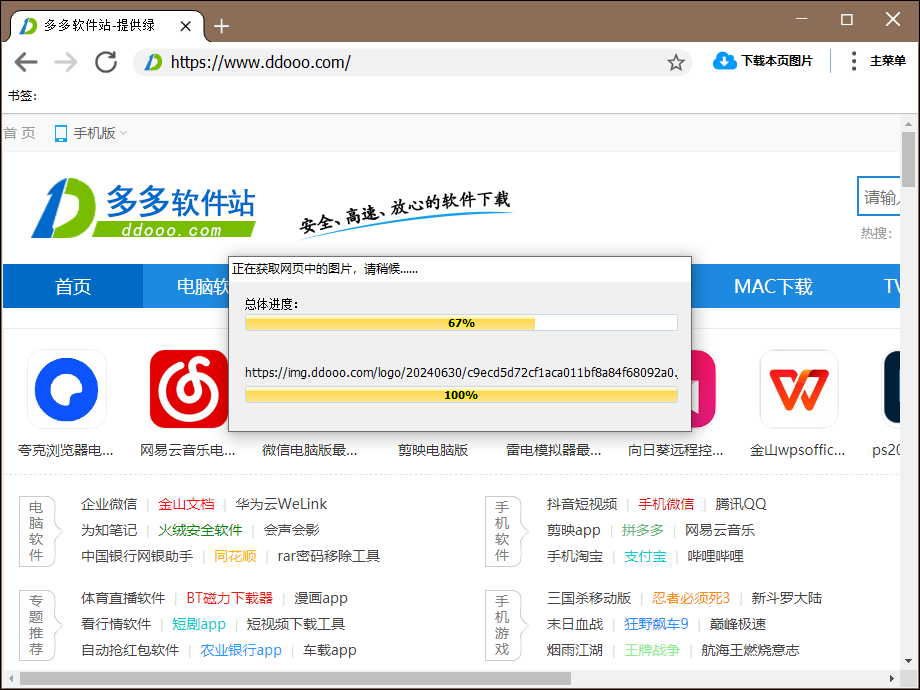Open the 雷电模拟器最... link
The height and width of the screenshot is (690, 920).
(x=554, y=450)
